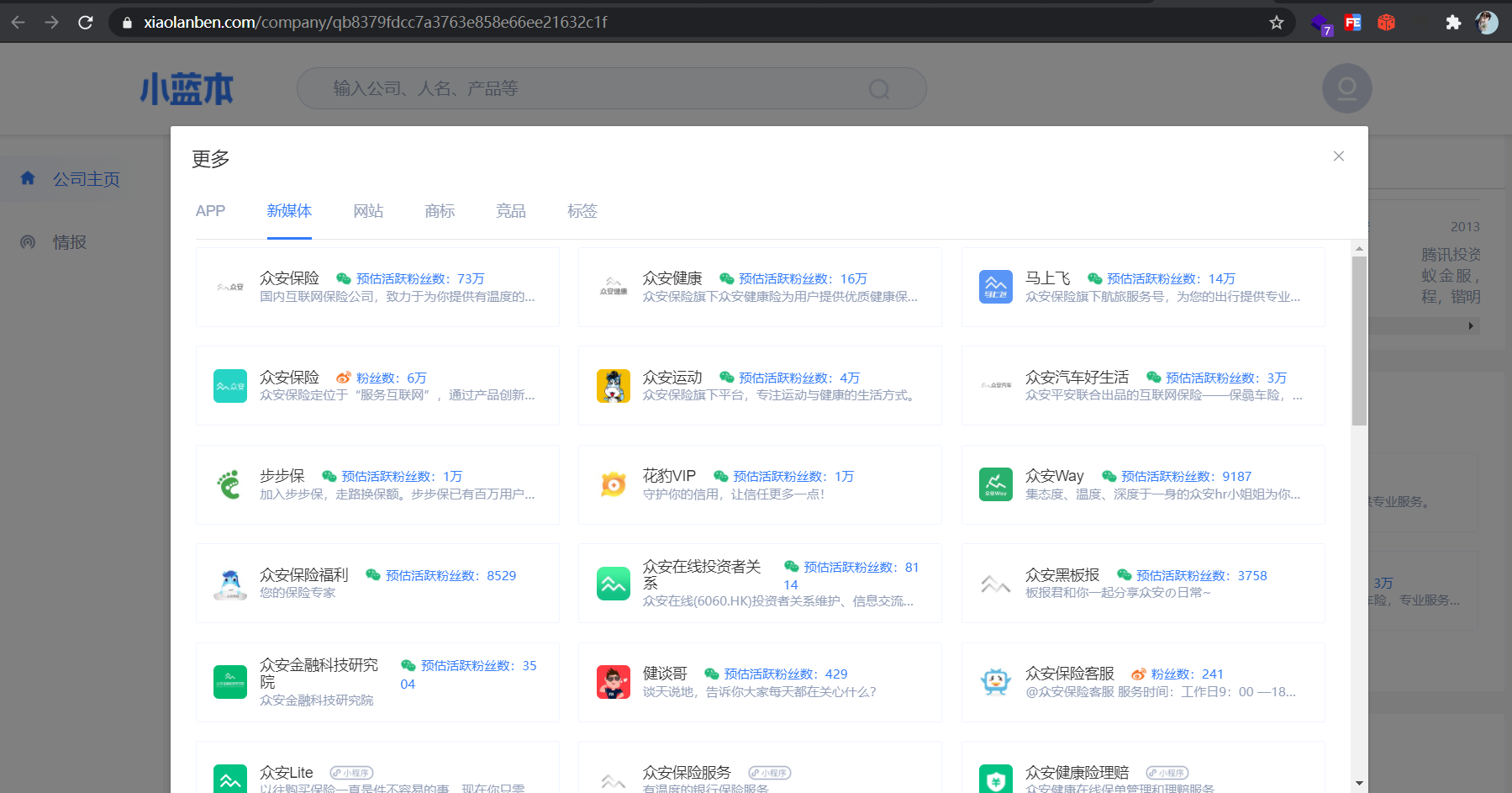Open the FE browser extension
This screenshot has height=793, width=1512.
pyautogui.click(x=1352, y=23)
